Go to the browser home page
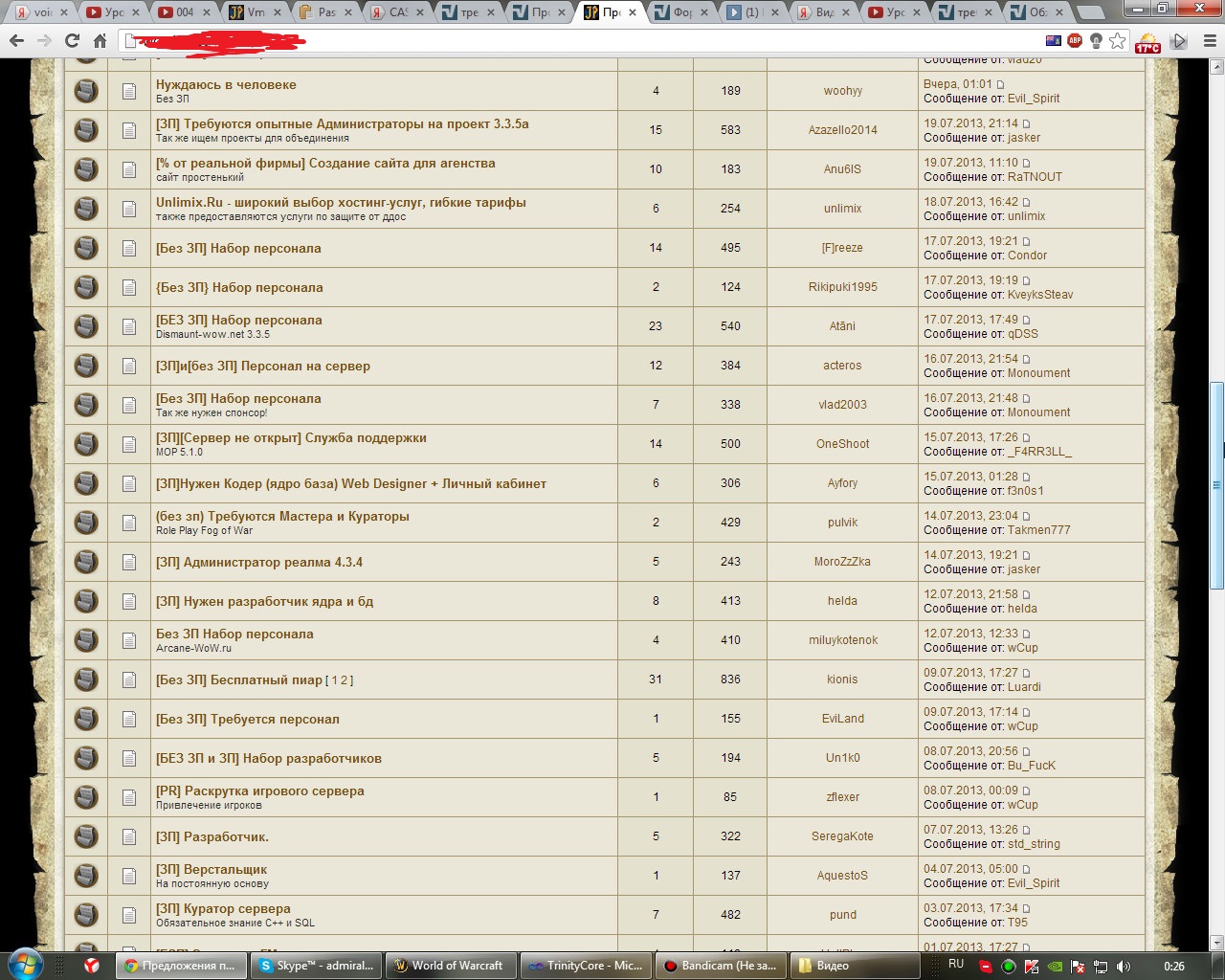This screenshot has height=980, width=1225. point(100,41)
